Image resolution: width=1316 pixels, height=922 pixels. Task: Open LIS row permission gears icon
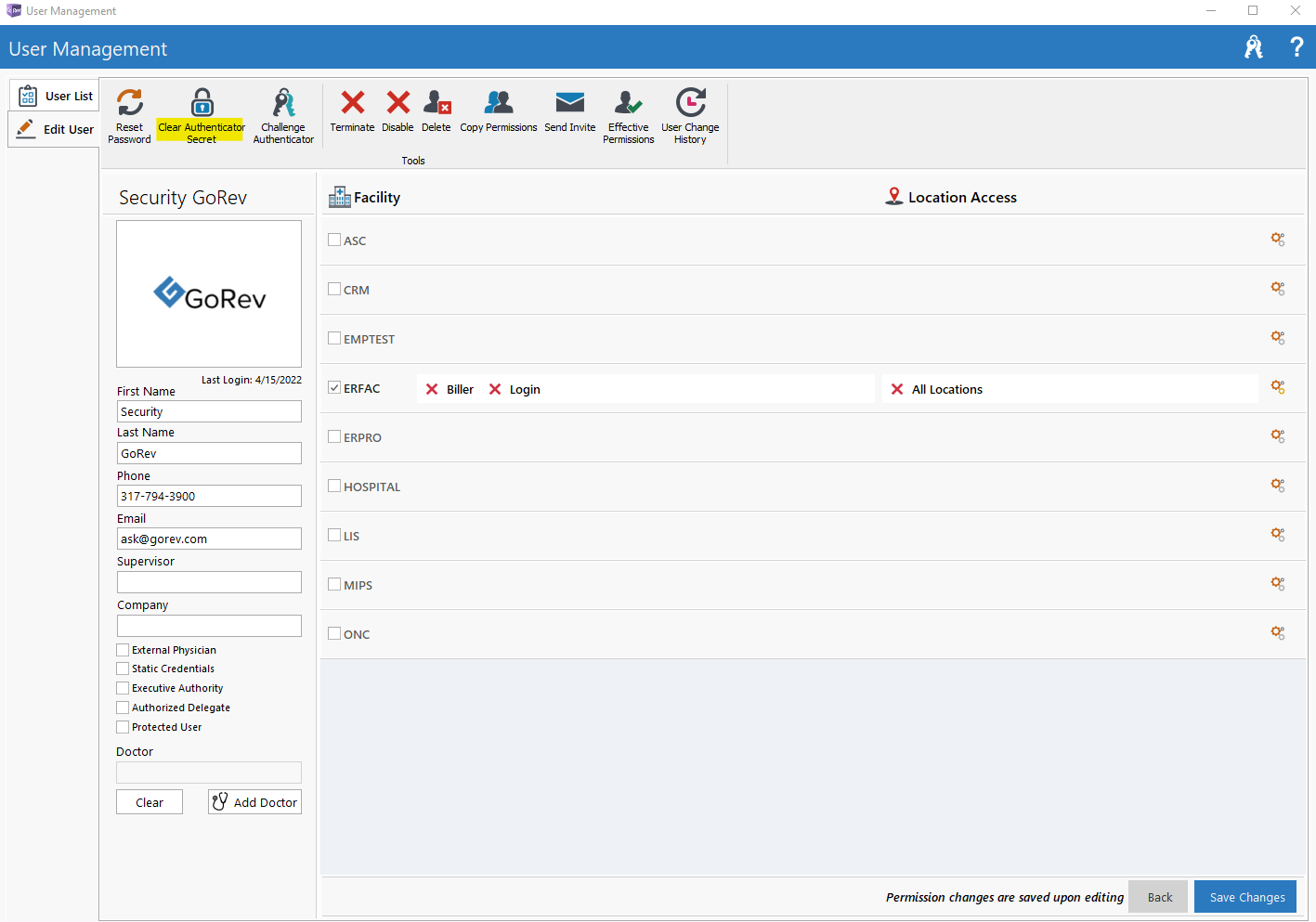pos(1278,535)
